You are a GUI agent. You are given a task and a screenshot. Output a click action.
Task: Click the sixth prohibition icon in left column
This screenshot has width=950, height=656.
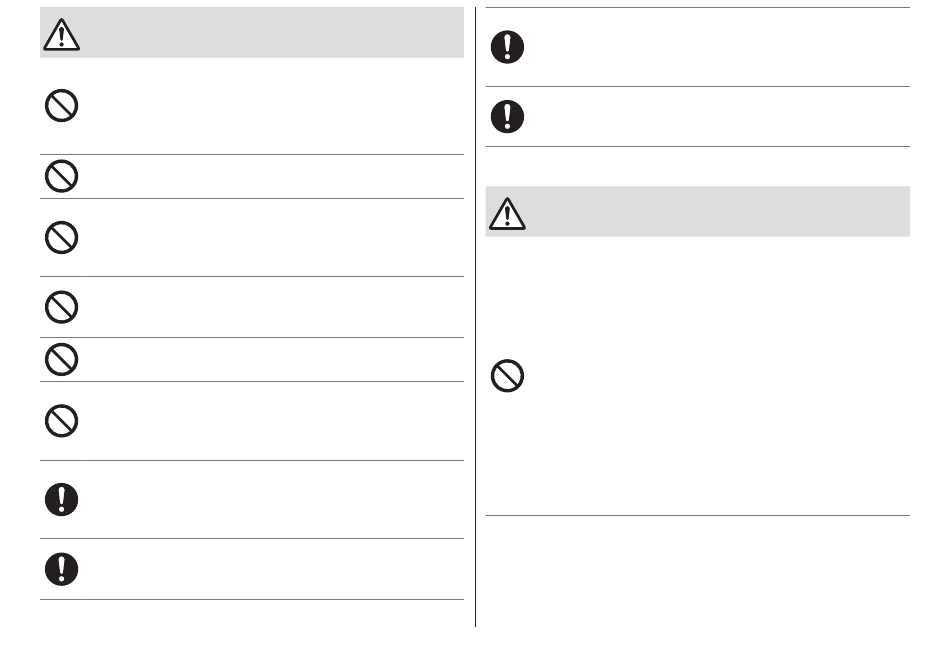pos(61,421)
